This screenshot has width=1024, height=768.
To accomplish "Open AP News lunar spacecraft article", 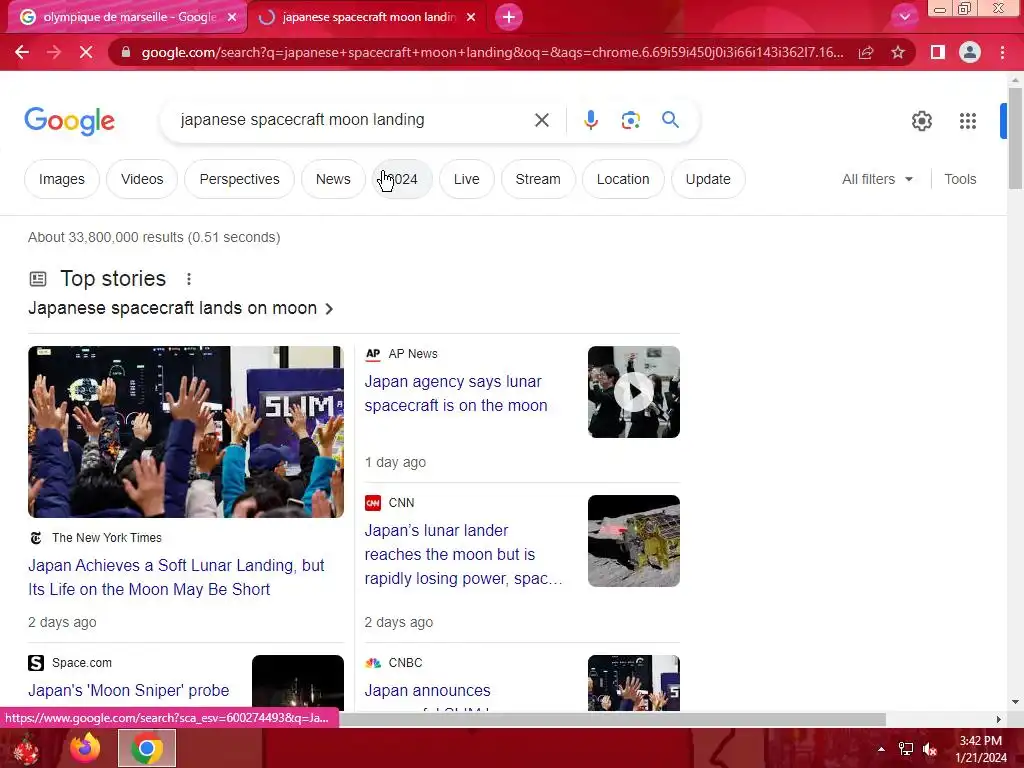I will point(456,393).
